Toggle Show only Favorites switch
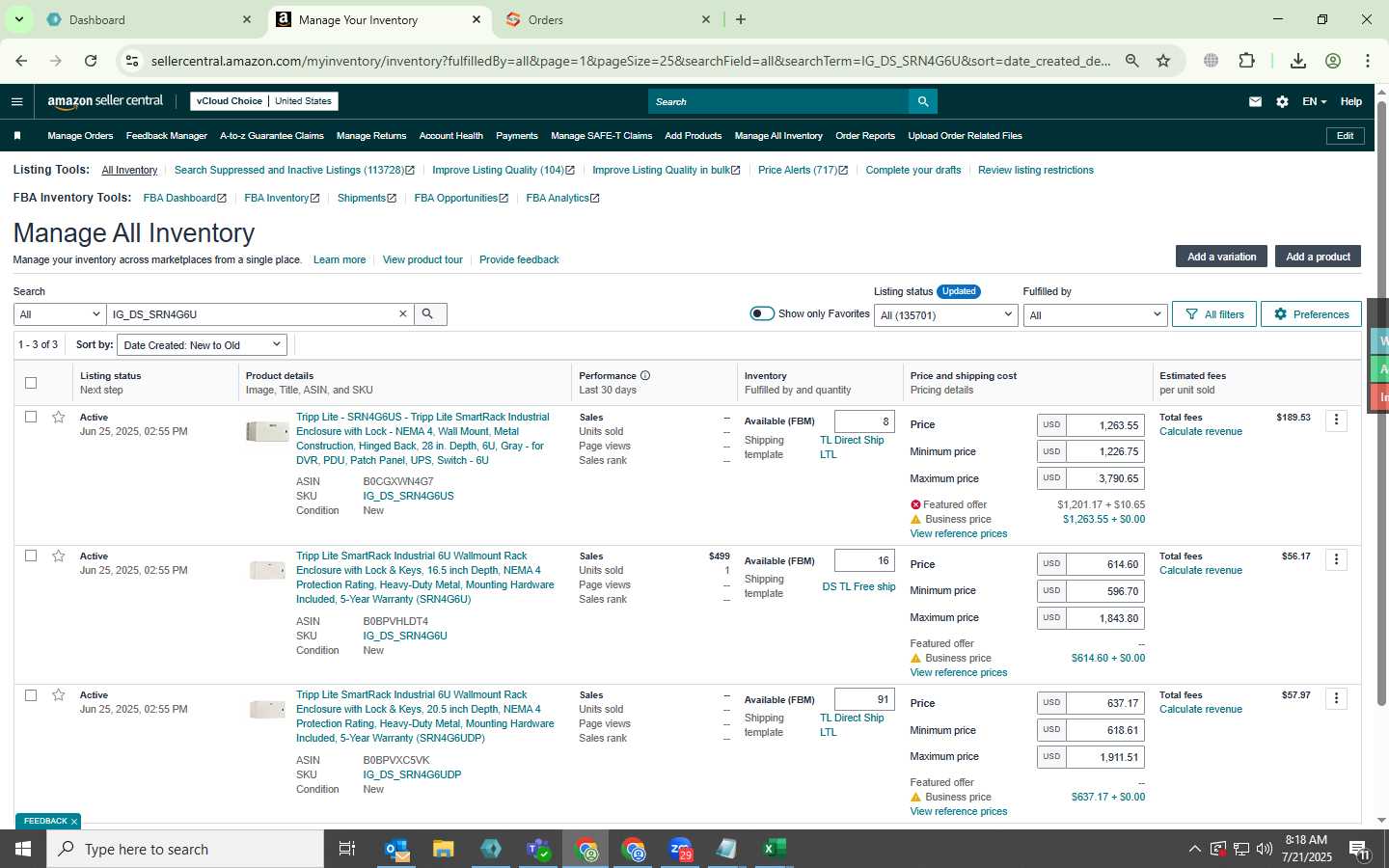Image resolution: width=1389 pixels, height=868 pixels. pyautogui.click(x=762, y=313)
